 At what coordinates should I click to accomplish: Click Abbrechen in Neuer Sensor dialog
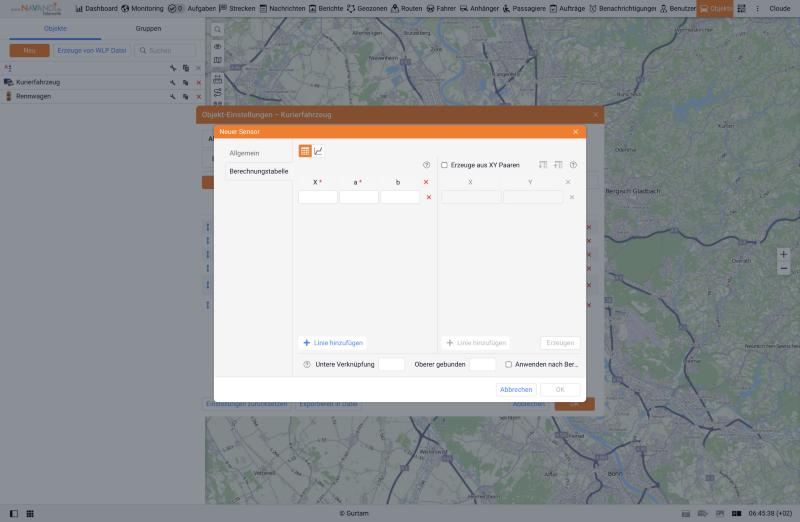pos(516,389)
